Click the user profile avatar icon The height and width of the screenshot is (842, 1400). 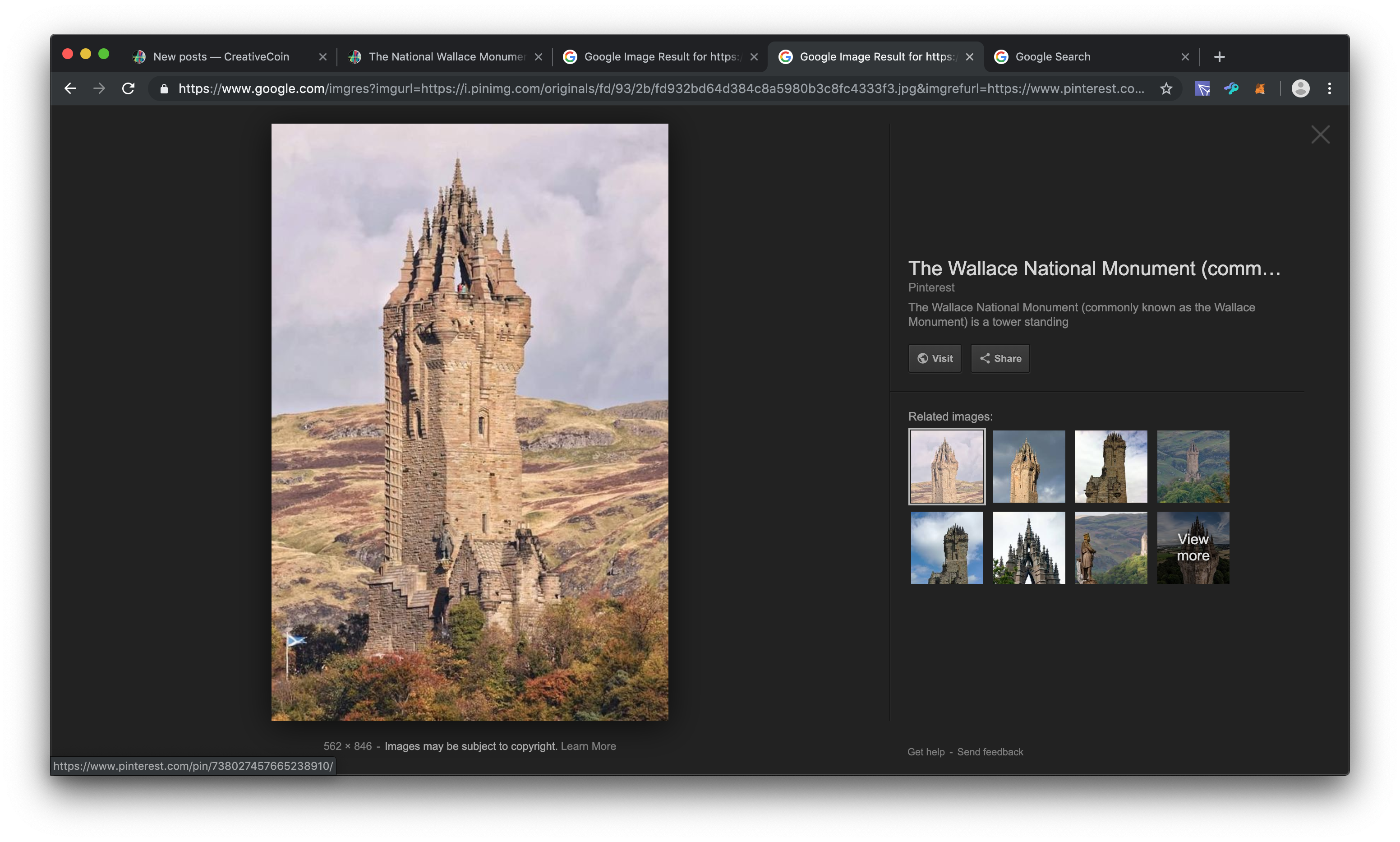(x=1300, y=88)
